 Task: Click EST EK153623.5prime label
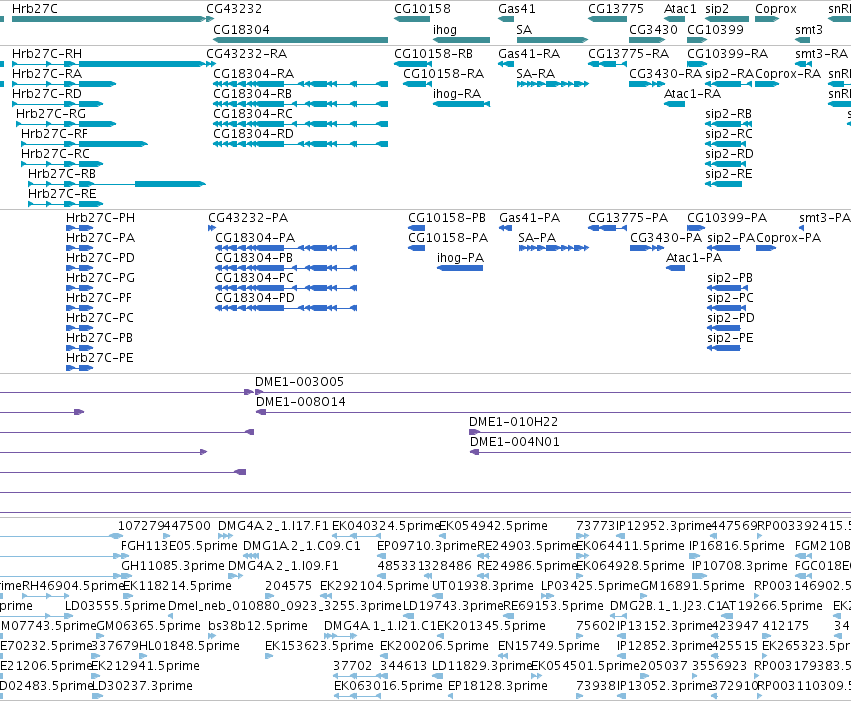click(x=319, y=646)
